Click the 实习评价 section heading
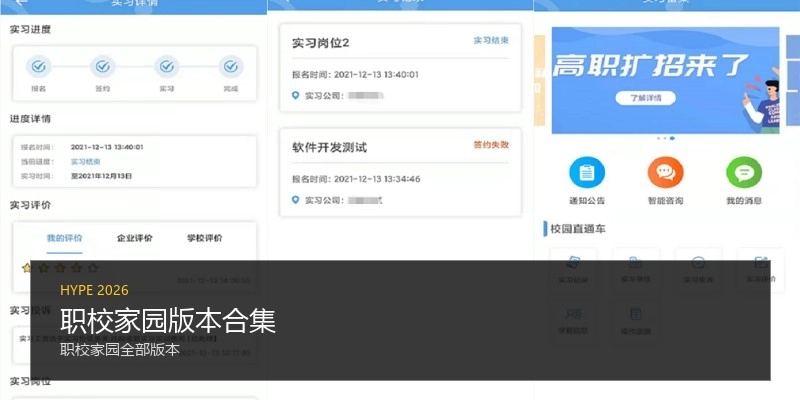This screenshot has height=400, width=800. point(31,205)
